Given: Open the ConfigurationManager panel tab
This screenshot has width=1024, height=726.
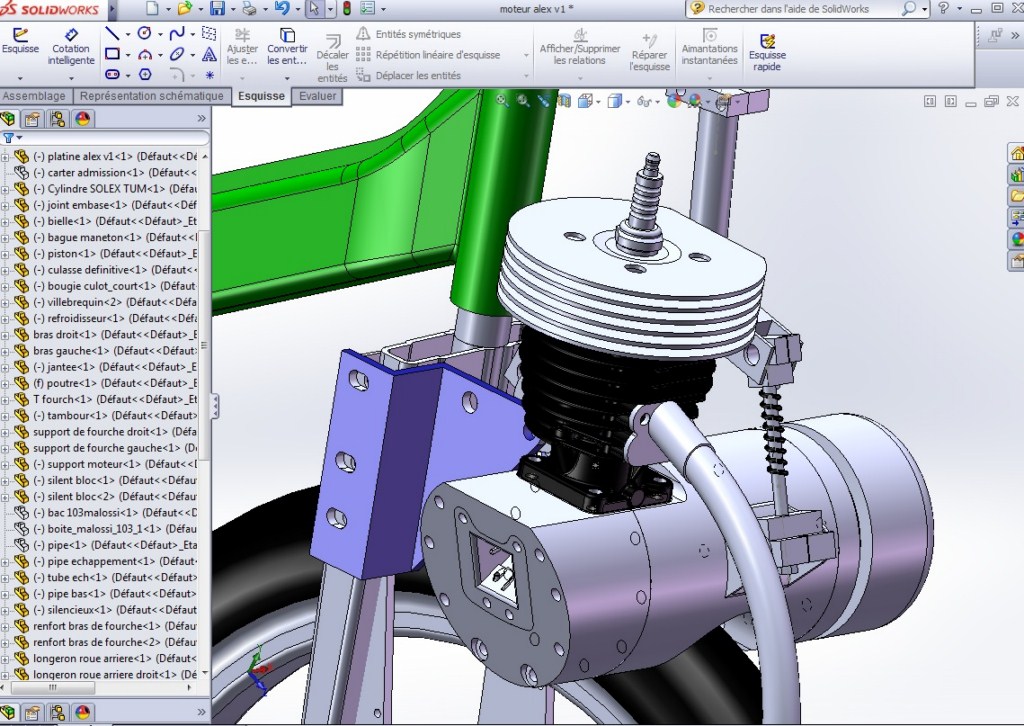Looking at the screenshot, I should tap(57, 119).
